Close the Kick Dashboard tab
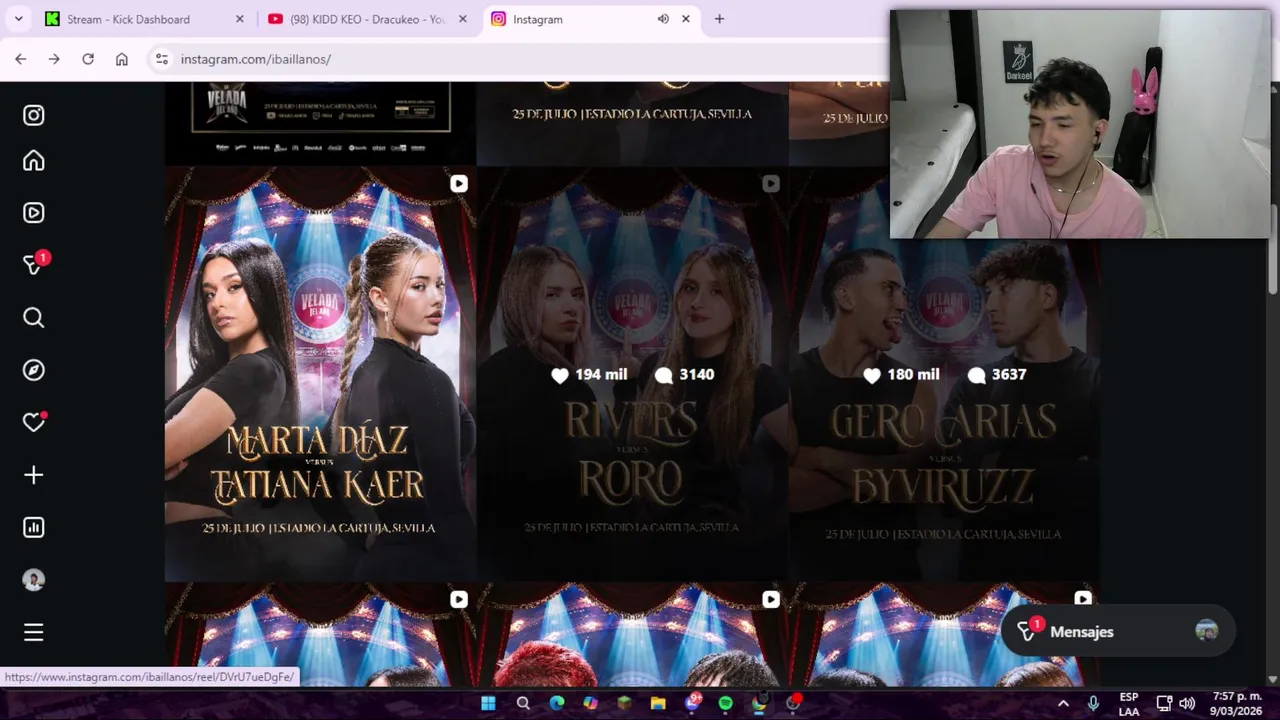 pos(239,19)
